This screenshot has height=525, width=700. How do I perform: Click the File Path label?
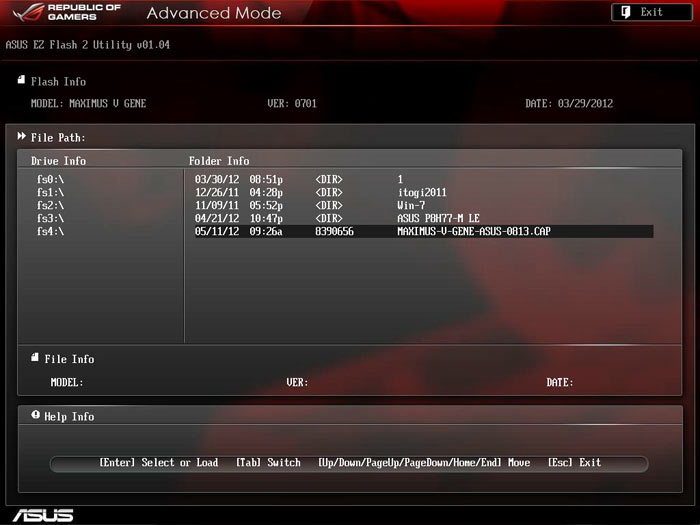point(58,138)
